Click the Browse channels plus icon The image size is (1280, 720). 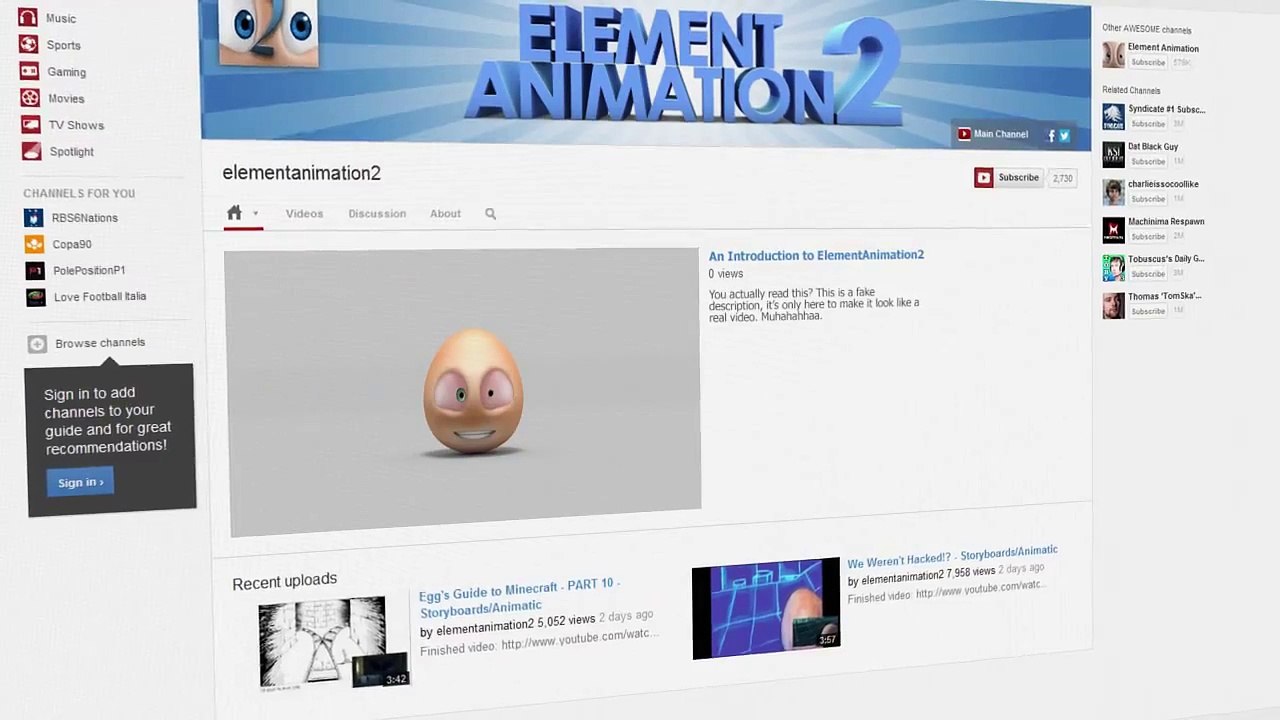pyautogui.click(x=37, y=344)
